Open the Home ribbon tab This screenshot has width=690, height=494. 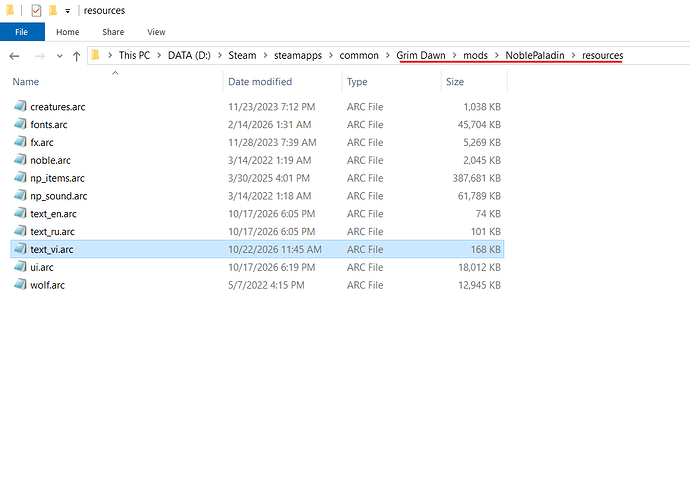67,32
